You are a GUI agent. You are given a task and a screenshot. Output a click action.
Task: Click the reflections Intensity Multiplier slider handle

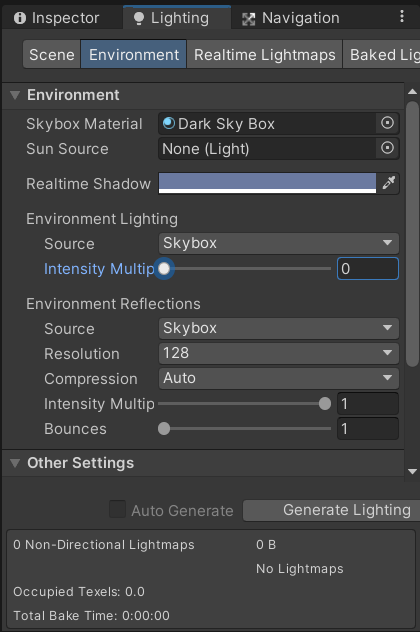pyautogui.click(x=324, y=403)
